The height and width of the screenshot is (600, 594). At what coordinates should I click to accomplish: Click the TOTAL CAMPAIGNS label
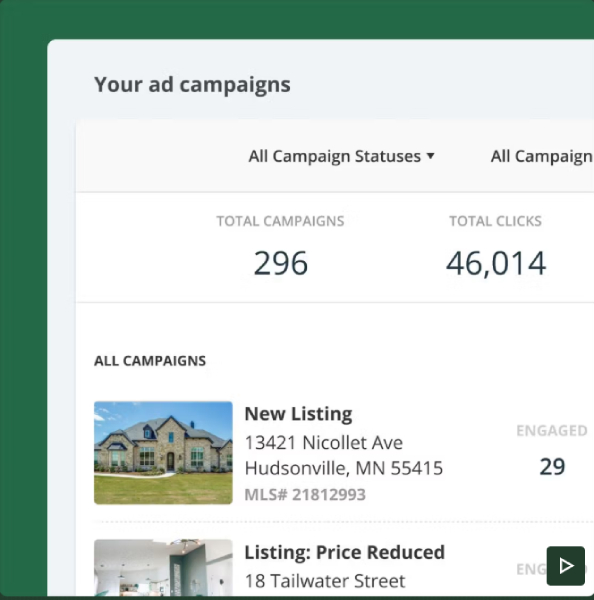tap(280, 221)
